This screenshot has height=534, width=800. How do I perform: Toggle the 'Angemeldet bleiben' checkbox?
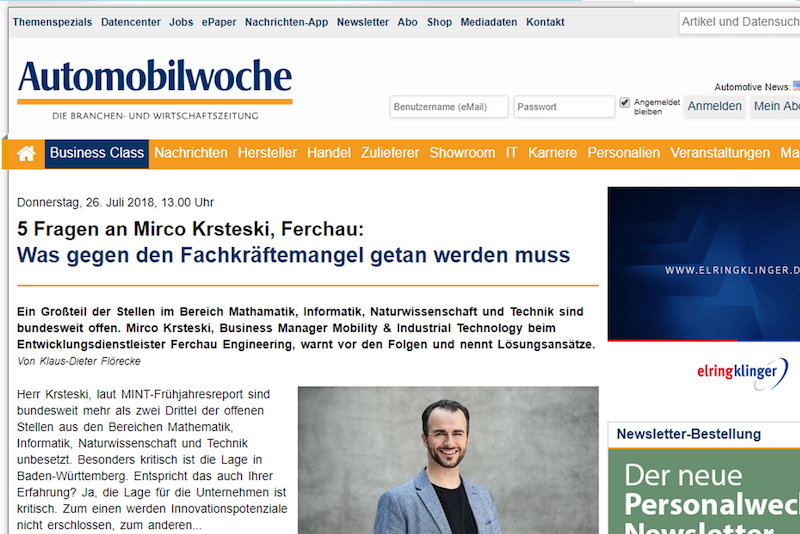pos(624,103)
